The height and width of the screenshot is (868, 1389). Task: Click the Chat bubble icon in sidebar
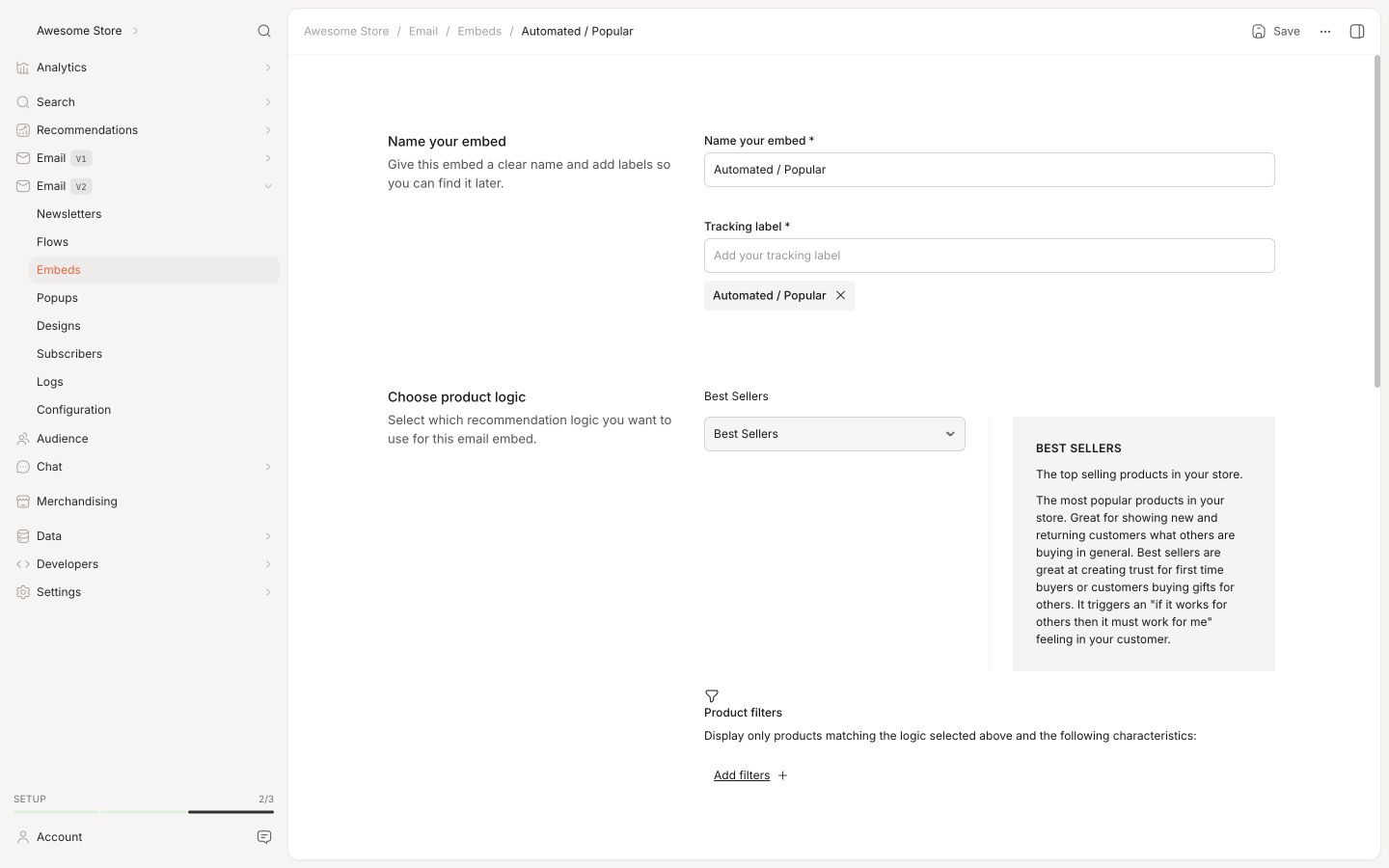coord(23,467)
